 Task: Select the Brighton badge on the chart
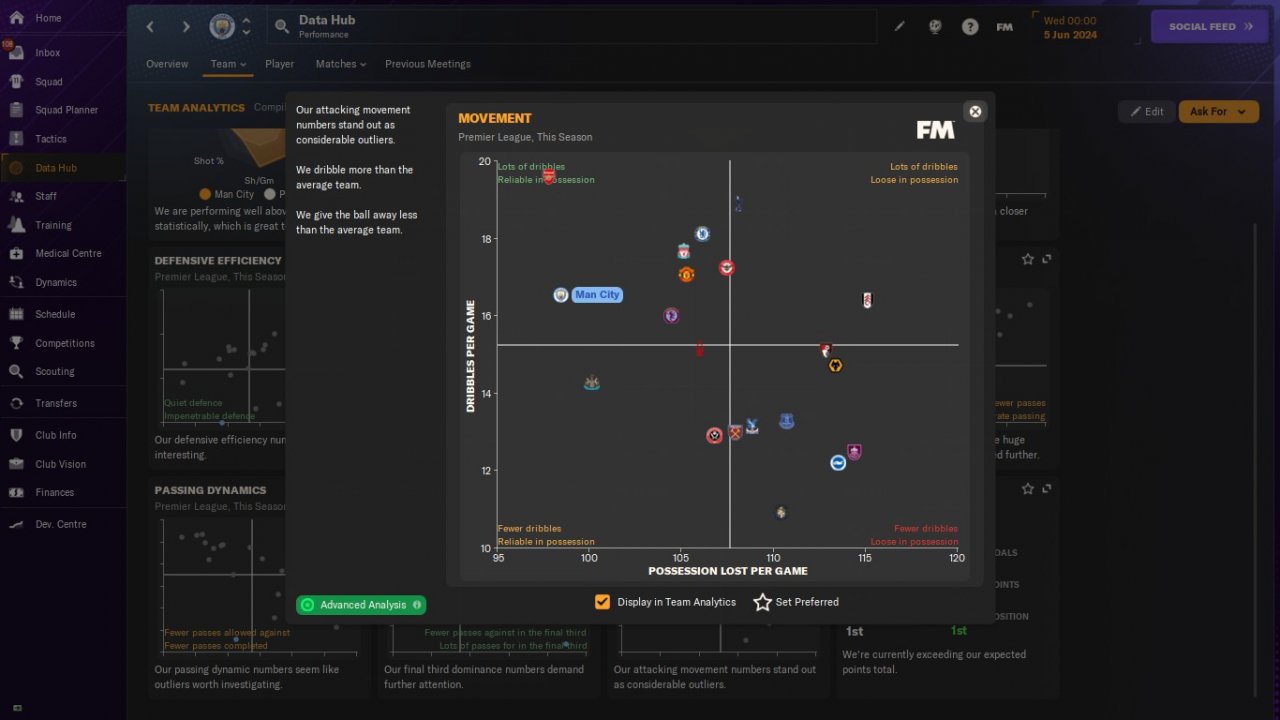pos(838,463)
